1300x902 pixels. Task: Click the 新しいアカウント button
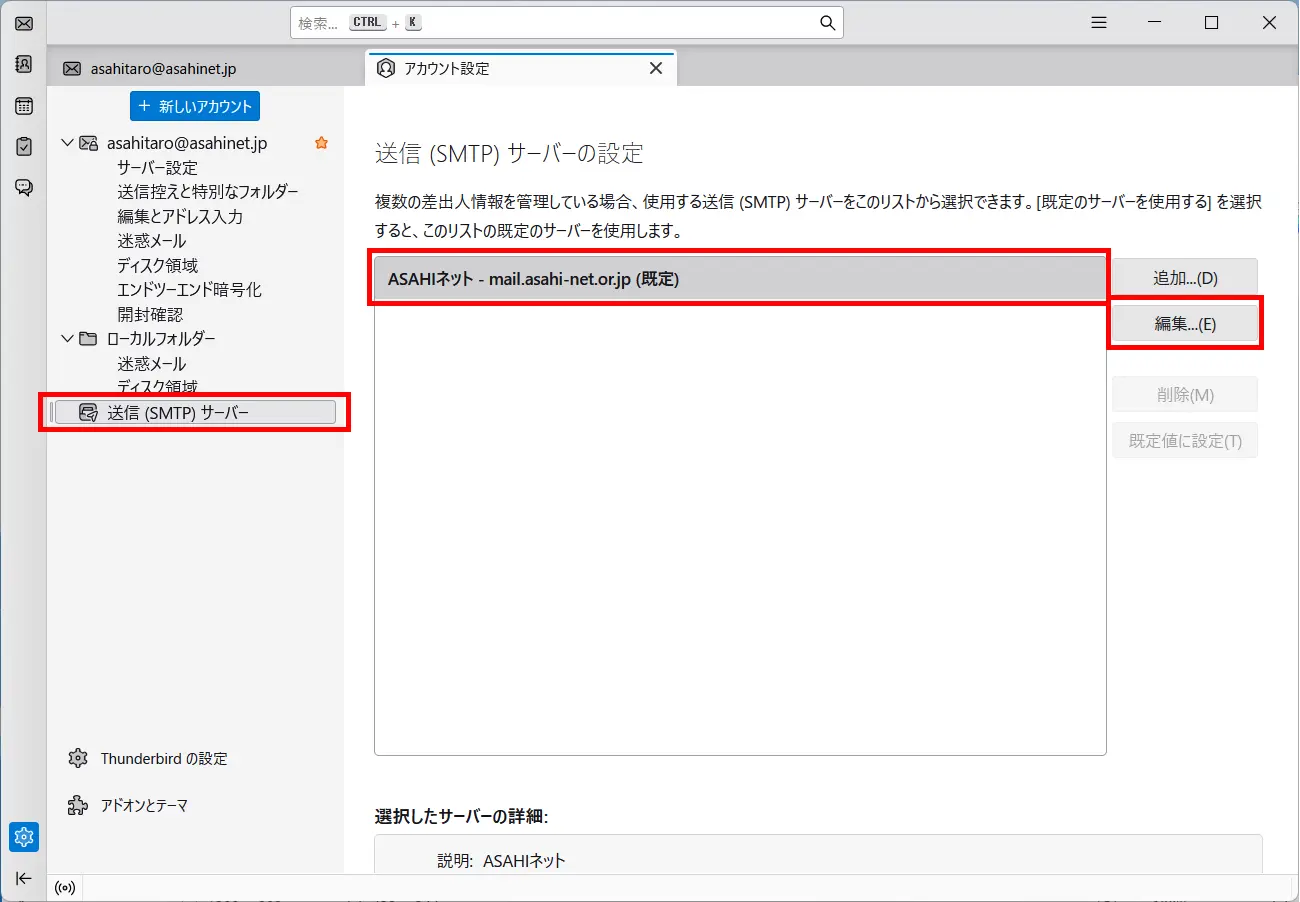tap(194, 105)
